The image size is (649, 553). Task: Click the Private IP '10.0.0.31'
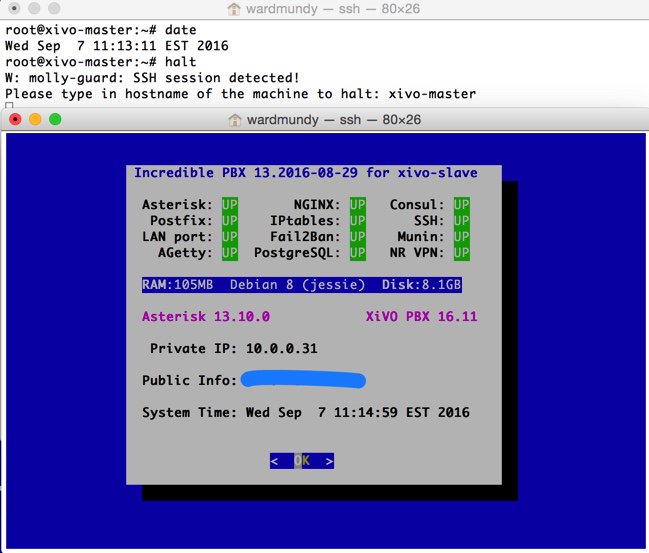[281, 349]
